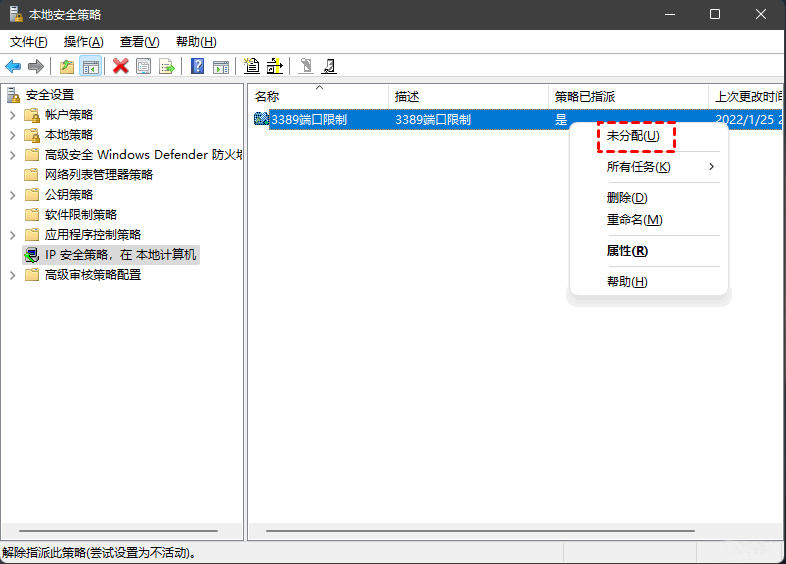Expand the 本地策略 tree node

(x=13, y=135)
